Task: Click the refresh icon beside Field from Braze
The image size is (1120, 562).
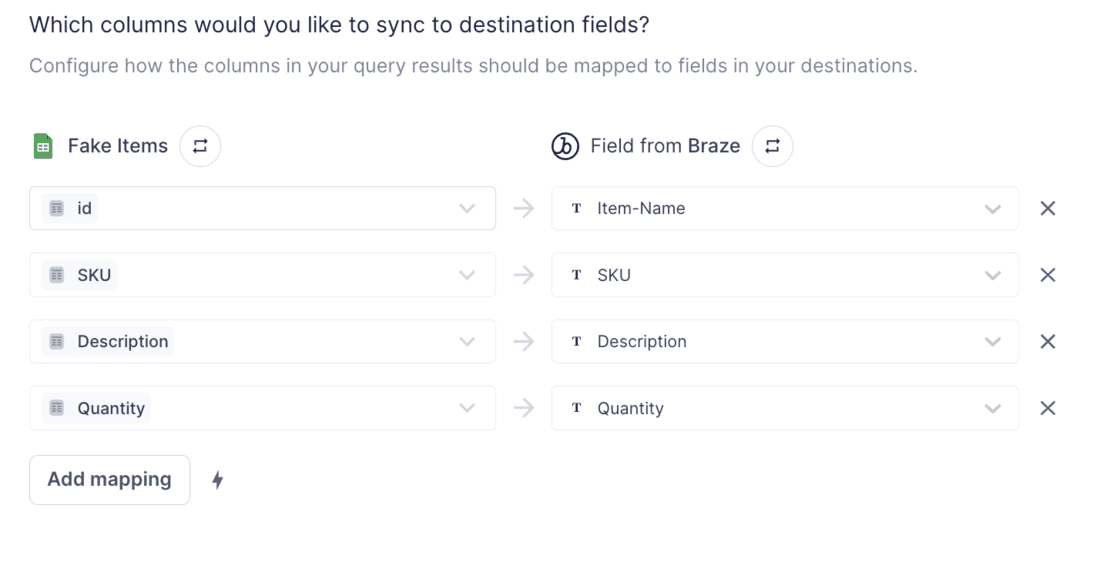Action: 772,146
